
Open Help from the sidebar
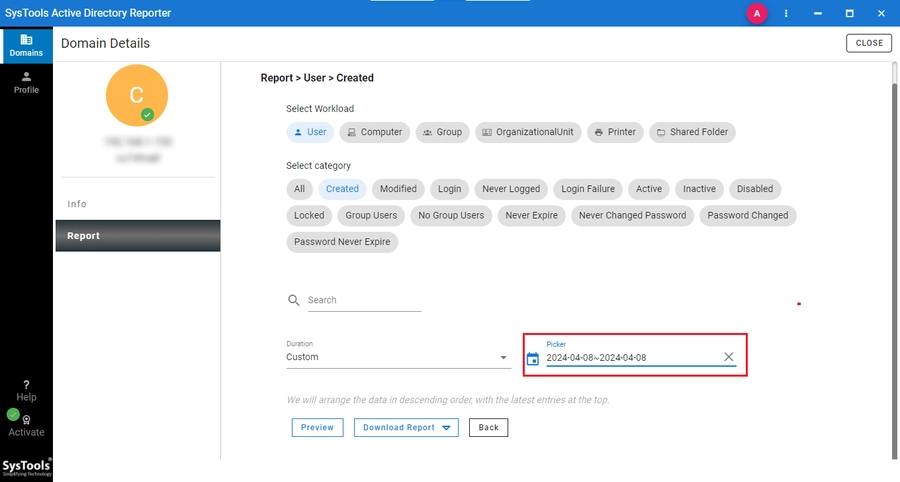click(26, 391)
